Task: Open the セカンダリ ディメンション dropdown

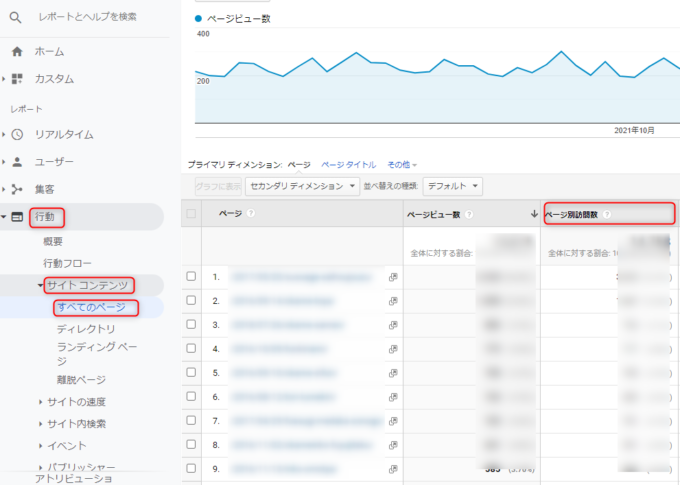Action: click(302, 187)
